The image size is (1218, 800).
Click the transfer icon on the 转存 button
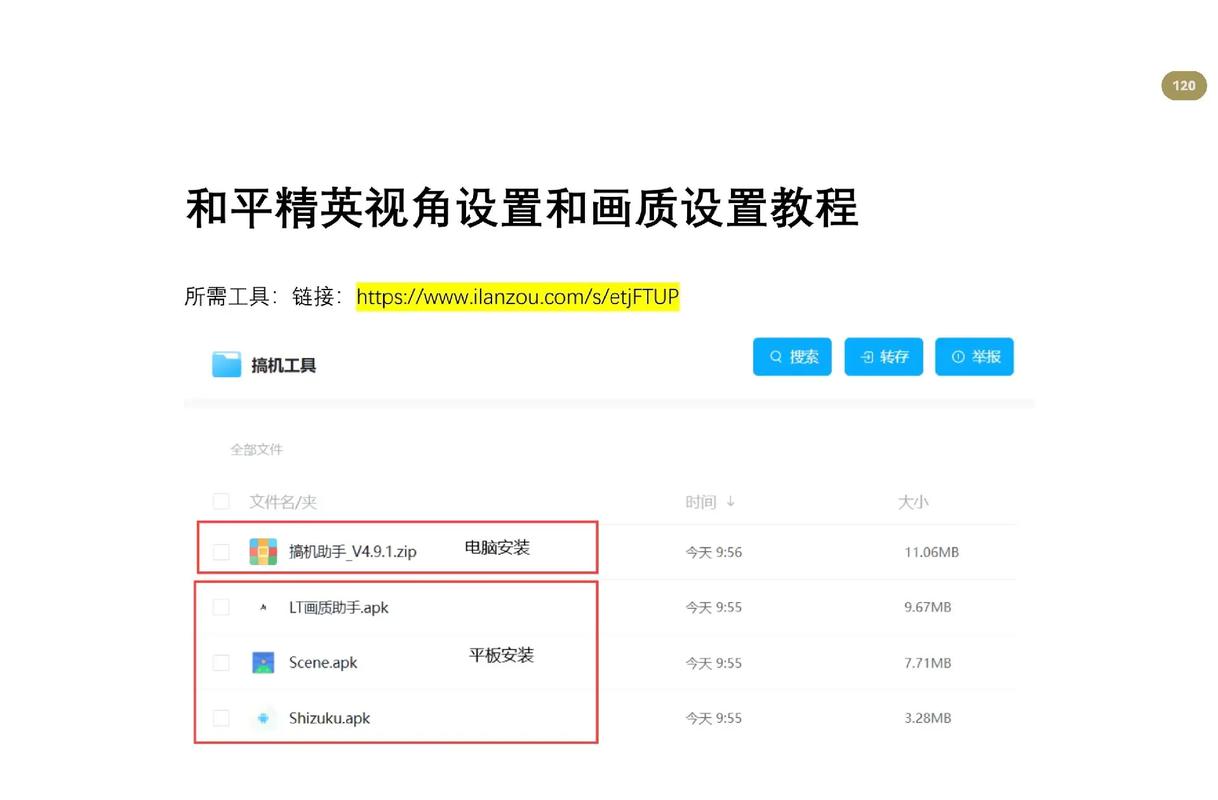[x=865, y=356]
